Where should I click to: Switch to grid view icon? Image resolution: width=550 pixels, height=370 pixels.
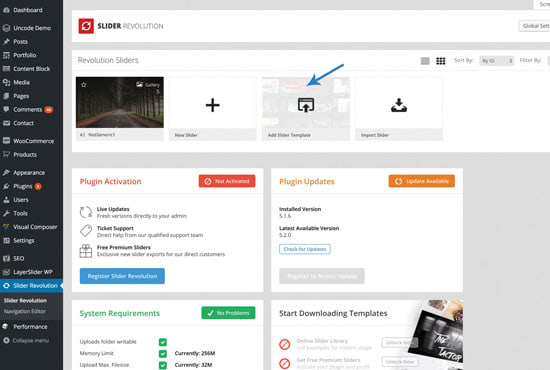441,61
